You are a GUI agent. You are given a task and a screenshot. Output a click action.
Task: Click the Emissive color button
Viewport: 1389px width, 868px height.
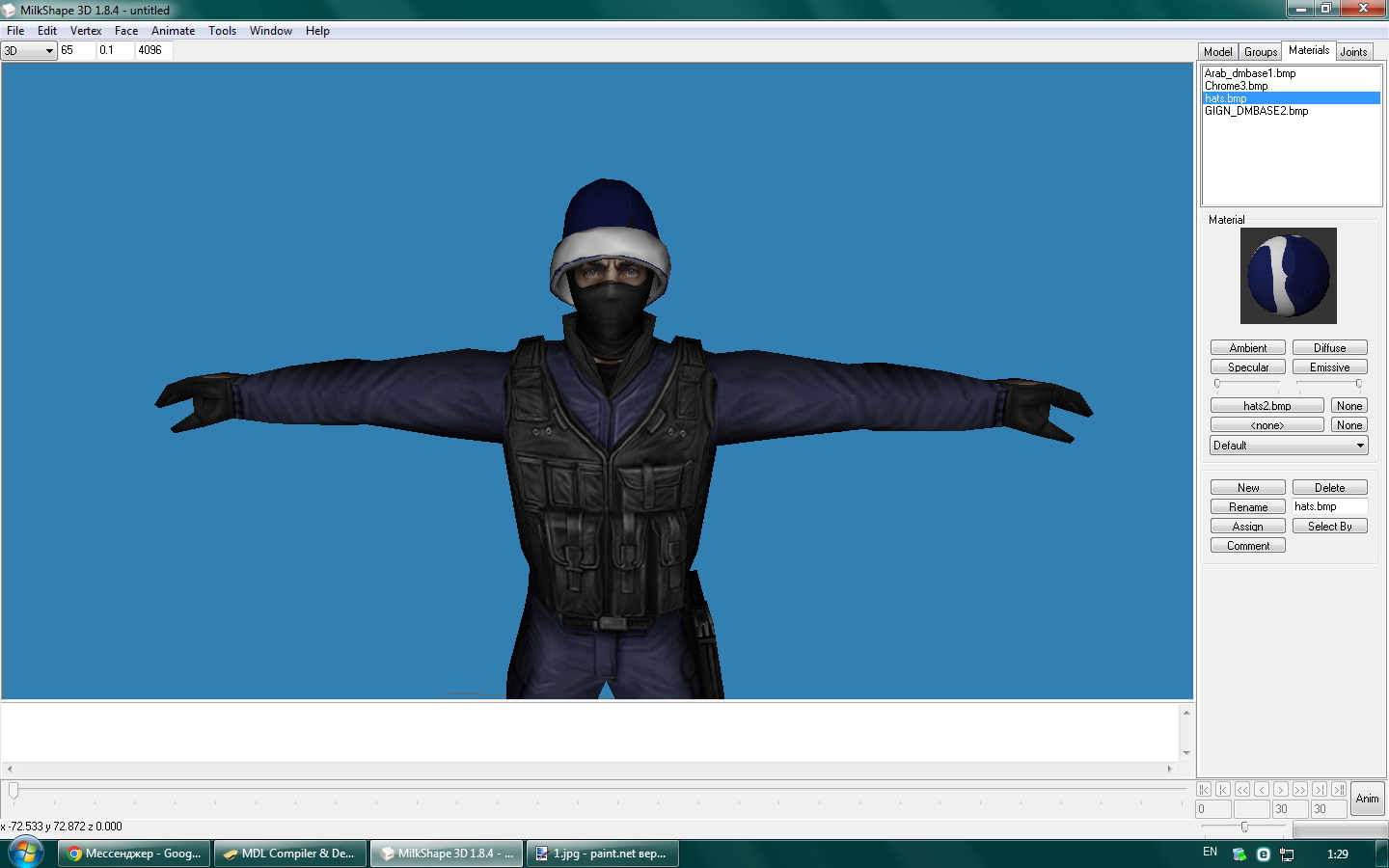pyautogui.click(x=1330, y=367)
